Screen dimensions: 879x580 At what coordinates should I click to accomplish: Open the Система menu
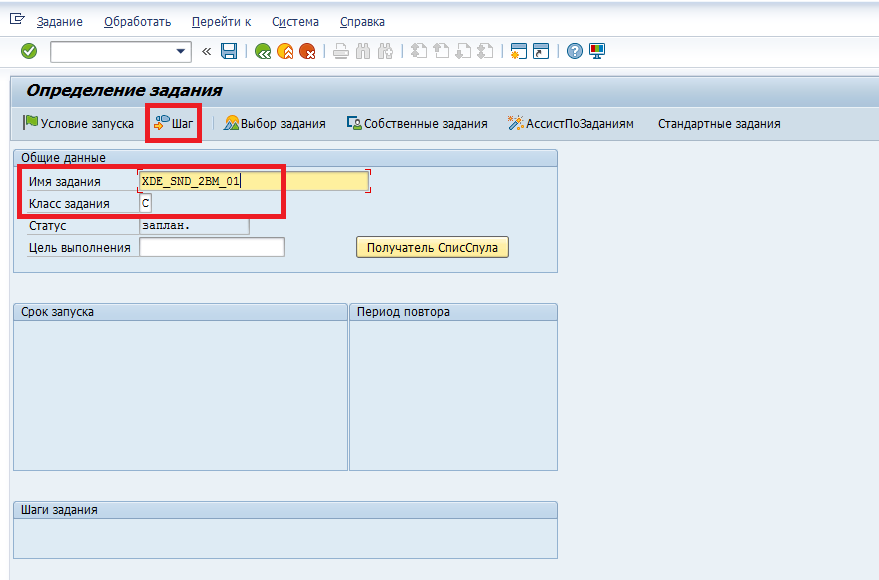(x=295, y=22)
